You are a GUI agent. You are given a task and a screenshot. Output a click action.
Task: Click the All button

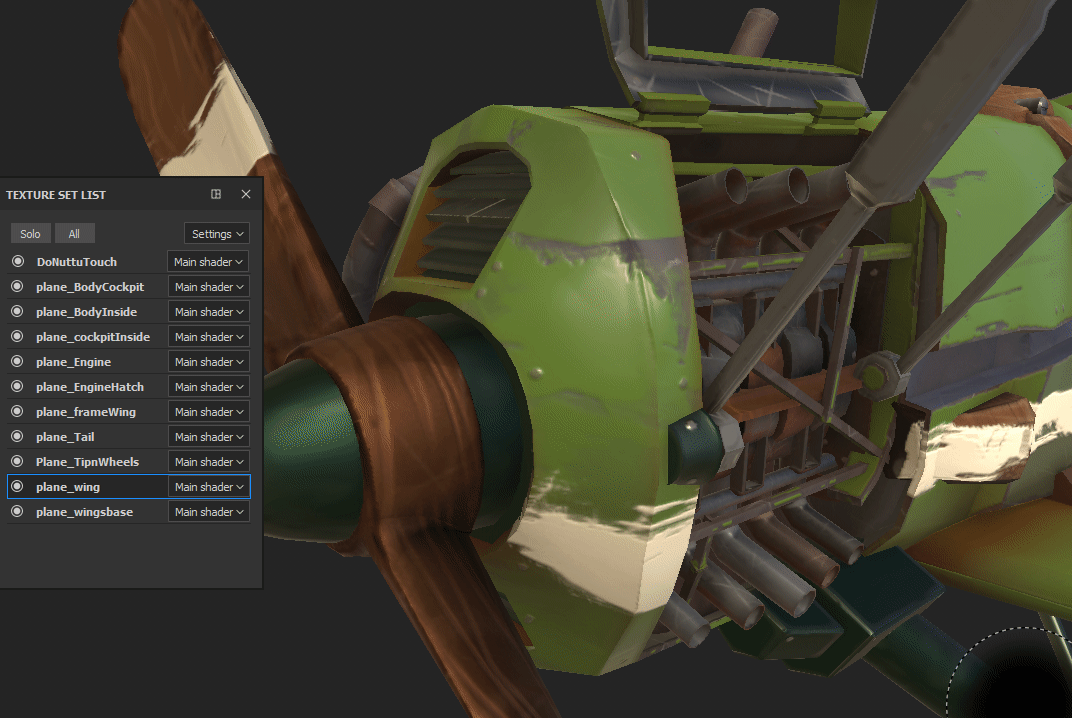(74, 234)
